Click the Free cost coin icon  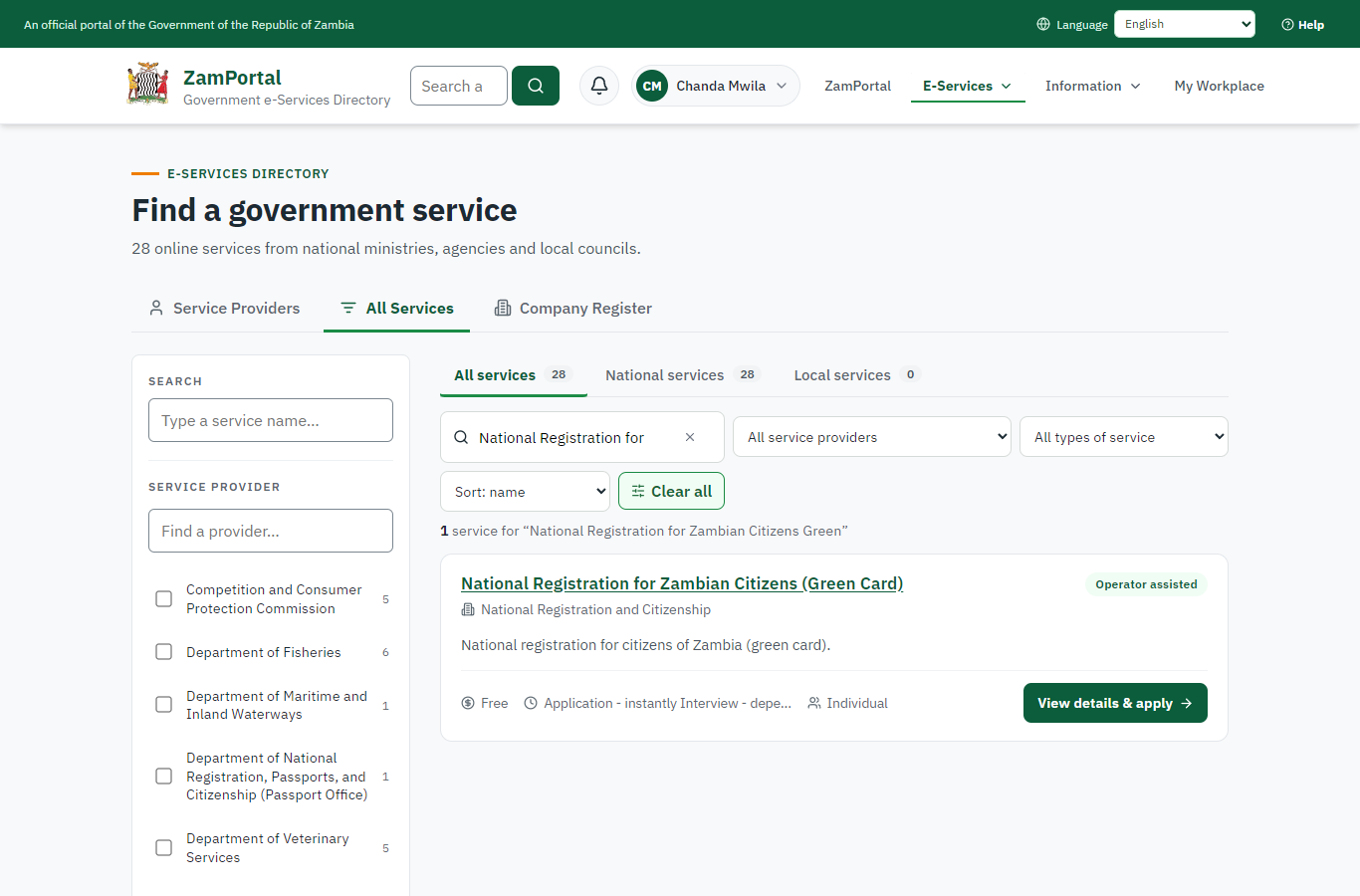[x=468, y=703]
